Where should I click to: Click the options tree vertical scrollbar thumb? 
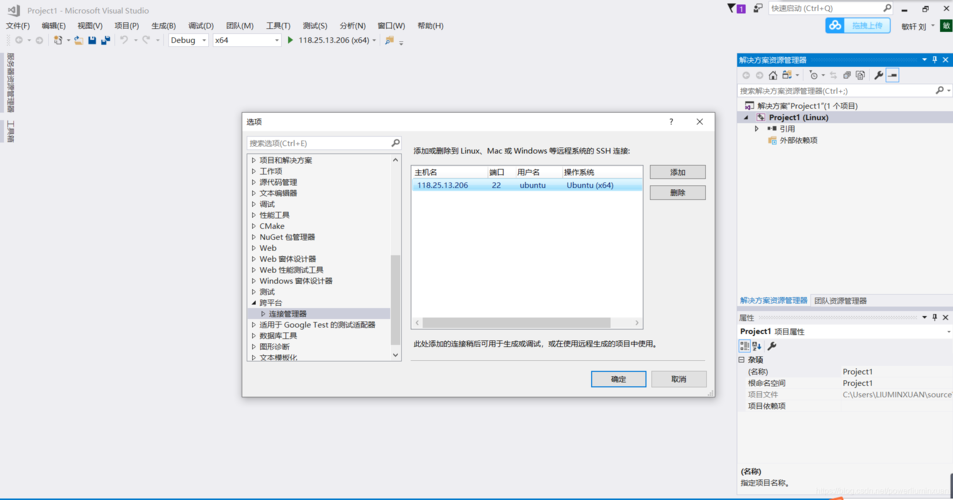point(396,300)
